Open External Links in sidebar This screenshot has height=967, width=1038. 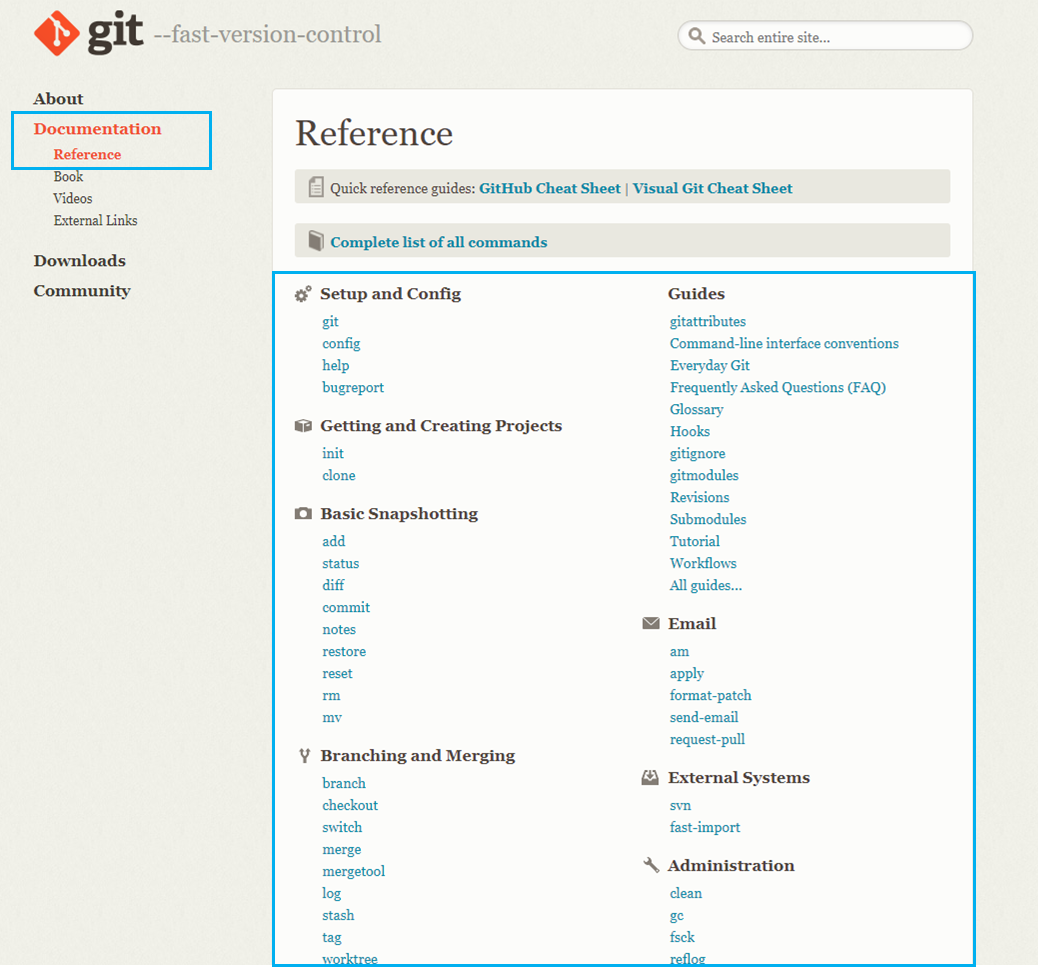(x=95, y=220)
